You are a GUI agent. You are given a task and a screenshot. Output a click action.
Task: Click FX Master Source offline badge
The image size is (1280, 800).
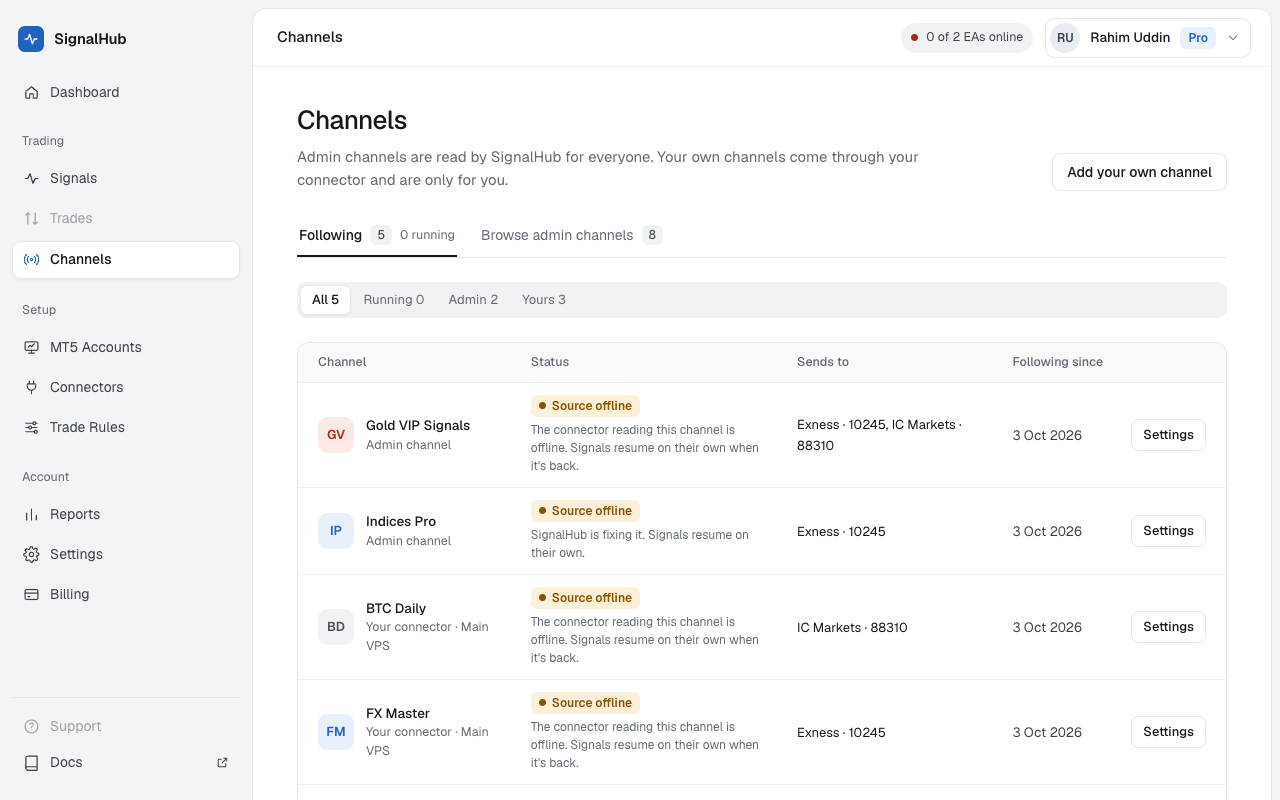(585, 703)
